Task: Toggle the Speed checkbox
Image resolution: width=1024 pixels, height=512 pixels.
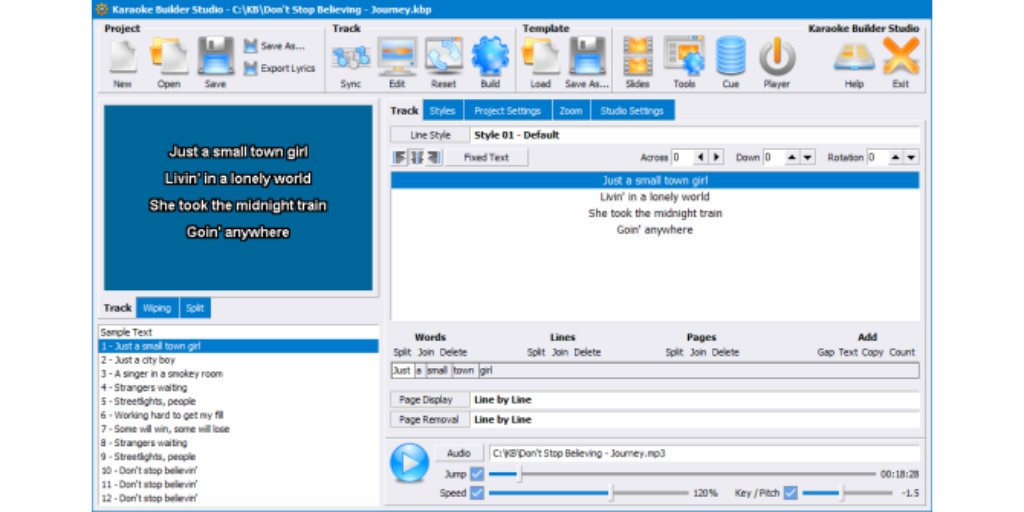Action: pos(477,493)
